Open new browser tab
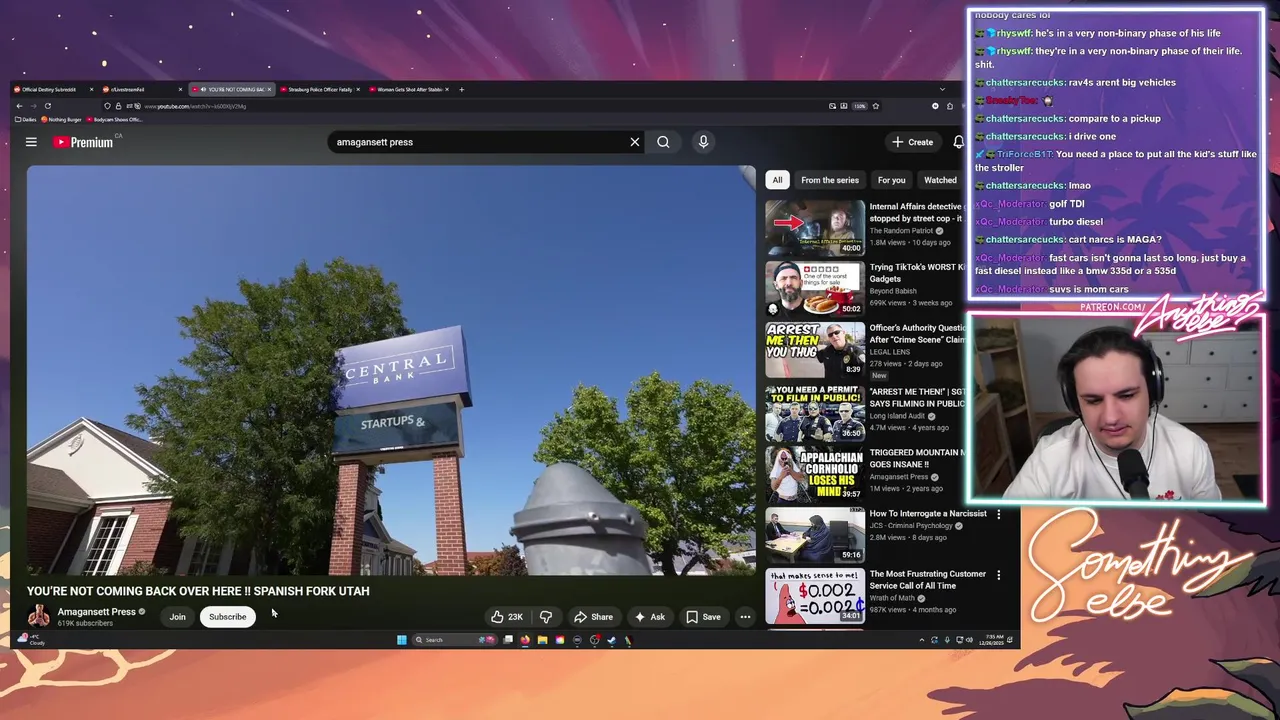 pyautogui.click(x=461, y=90)
